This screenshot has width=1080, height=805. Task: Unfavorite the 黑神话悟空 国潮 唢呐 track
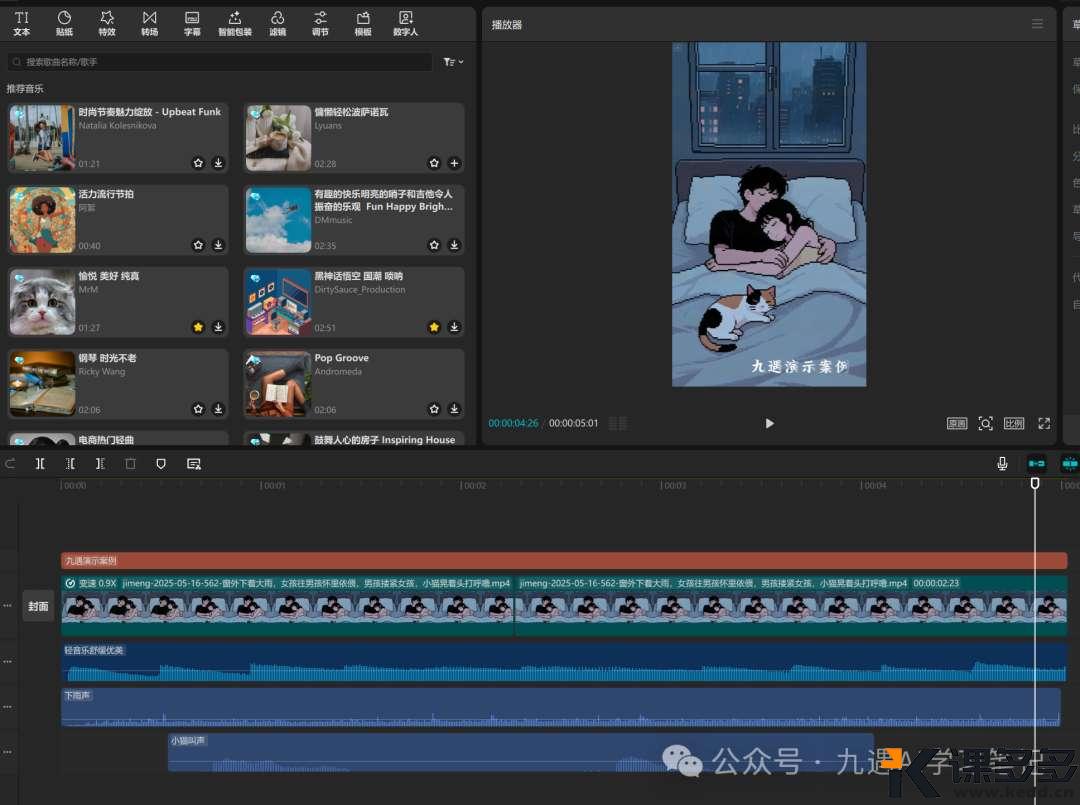tap(434, 327)
